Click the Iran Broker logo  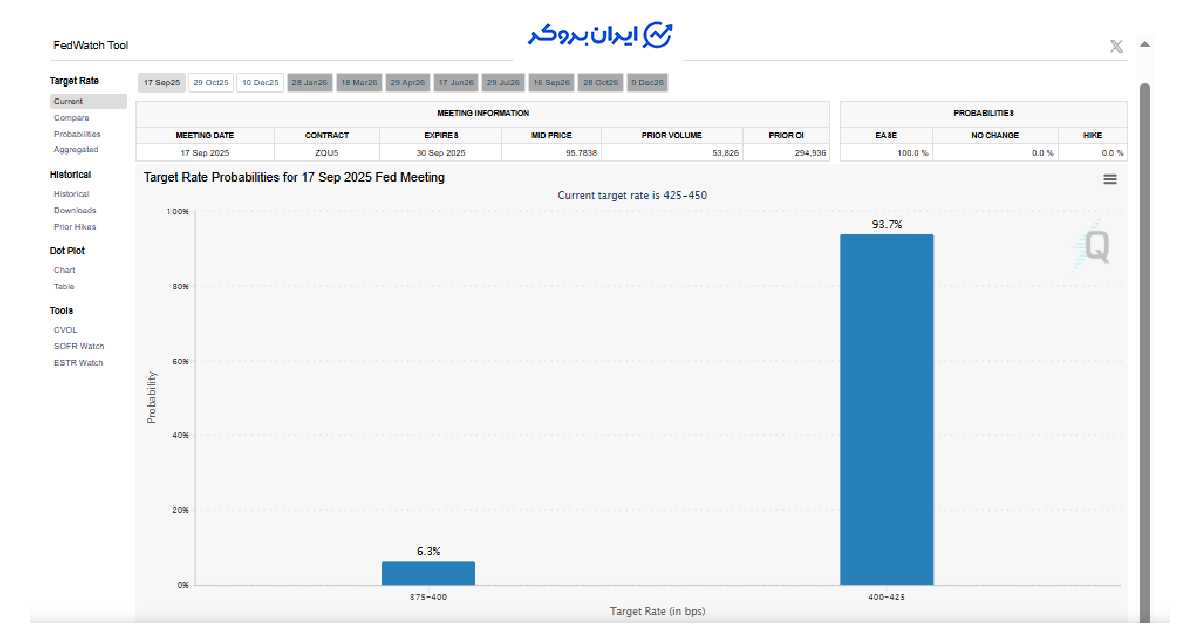point(600,35)
